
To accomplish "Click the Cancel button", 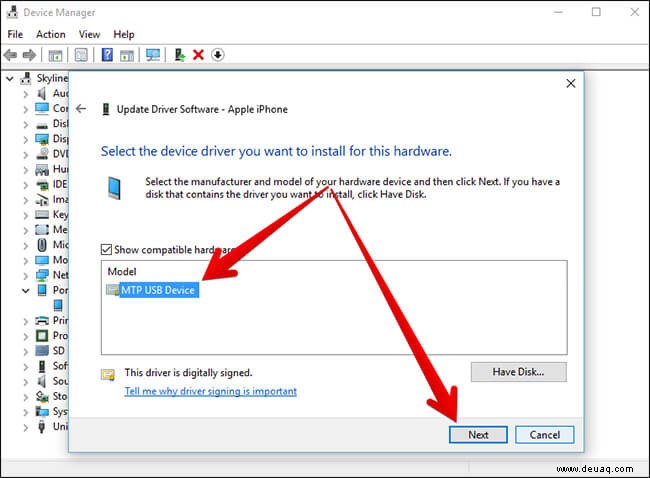I will [544, 434].
